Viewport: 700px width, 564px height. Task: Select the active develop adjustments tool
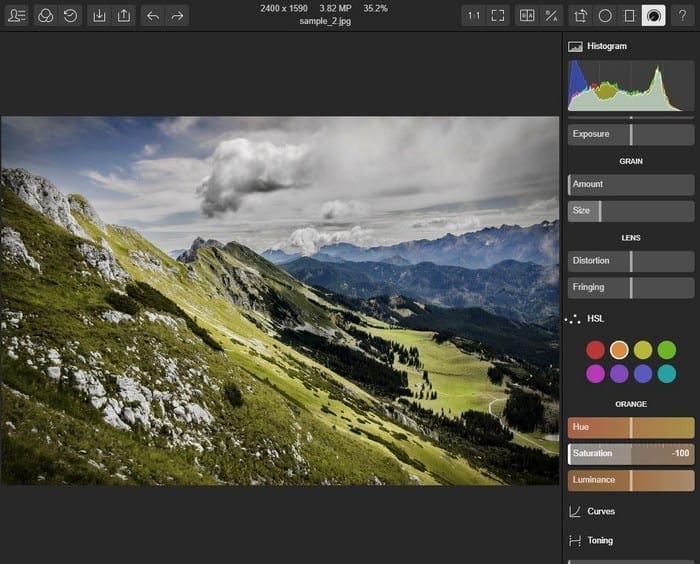tap(654, 16)
